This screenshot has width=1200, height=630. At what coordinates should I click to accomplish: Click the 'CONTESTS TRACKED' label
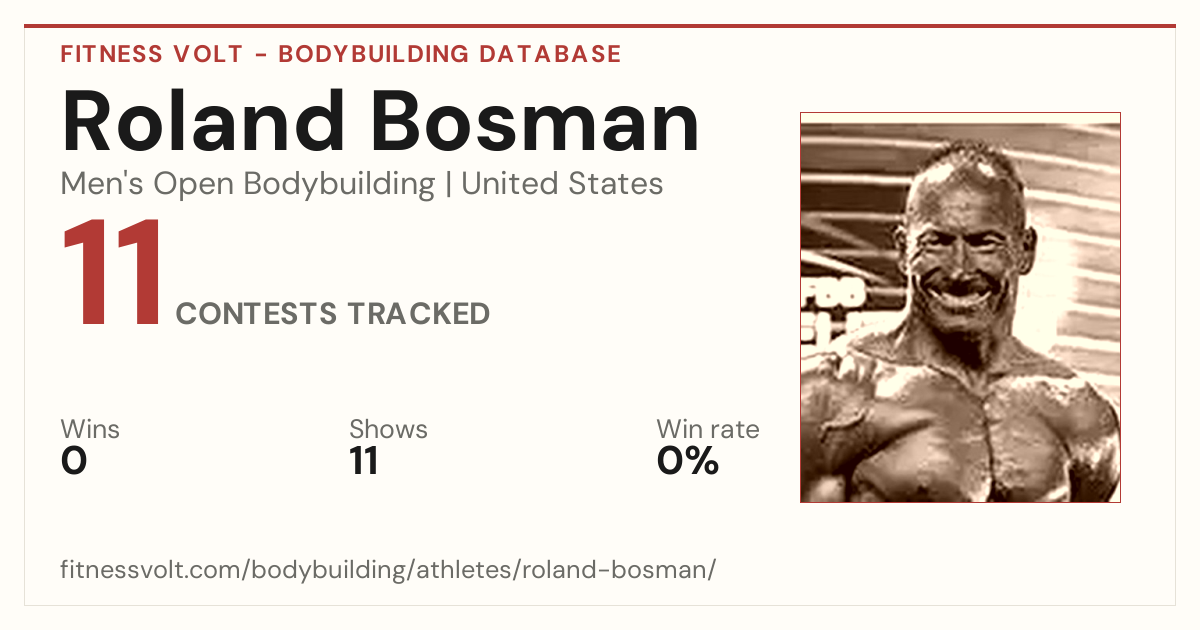click(333, 314)
